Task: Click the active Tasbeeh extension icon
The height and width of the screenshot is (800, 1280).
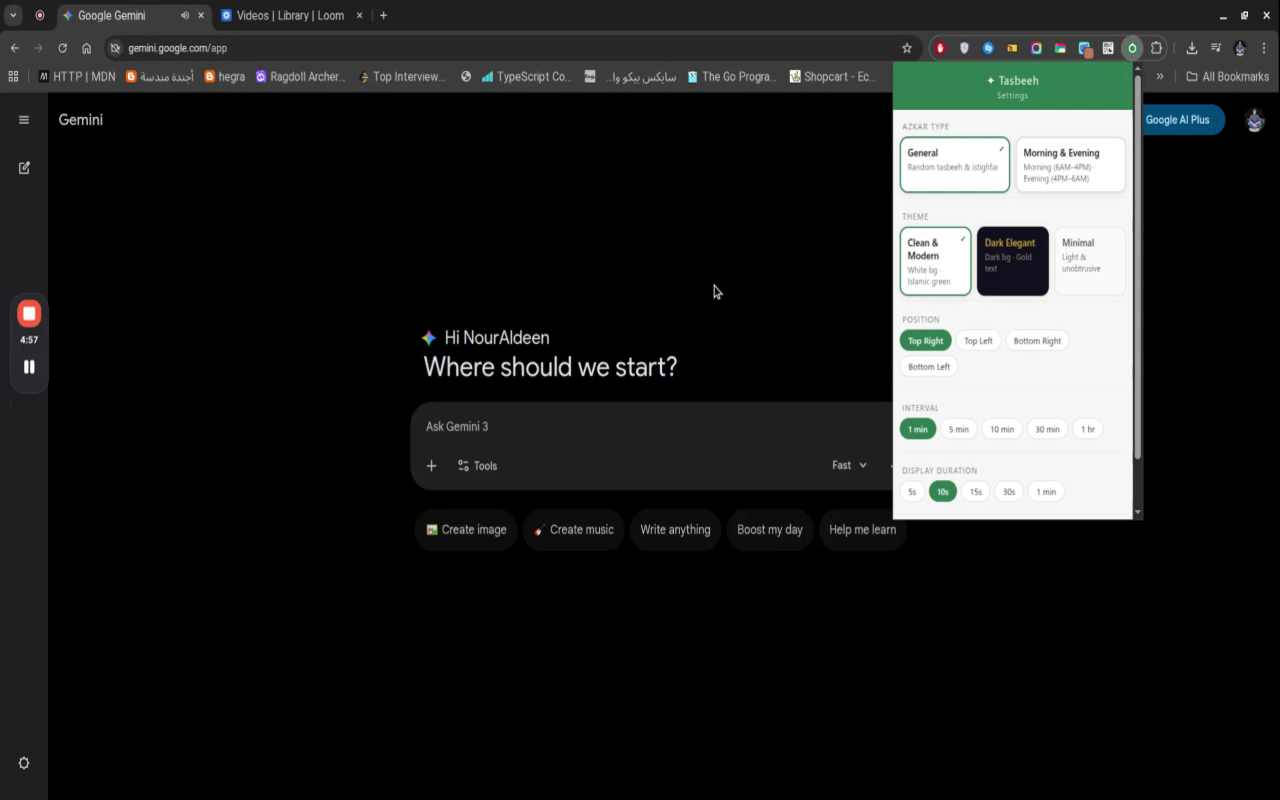Action: click(1132, 48)
